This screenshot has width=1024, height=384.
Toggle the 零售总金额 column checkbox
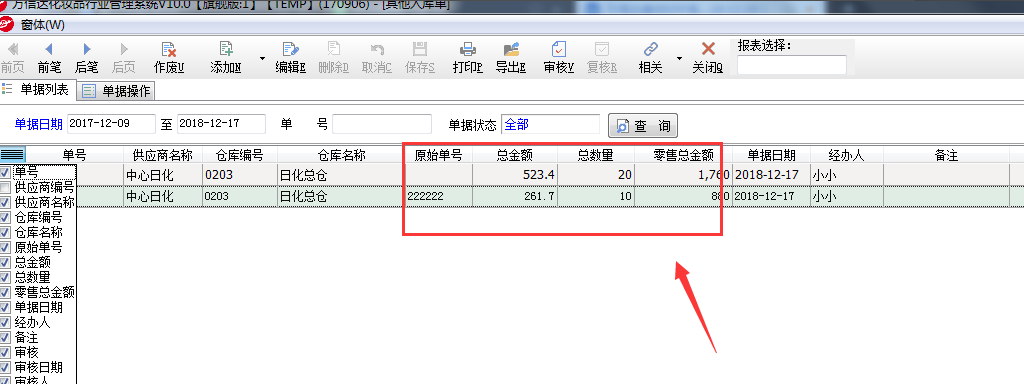(x=6, y=292)
